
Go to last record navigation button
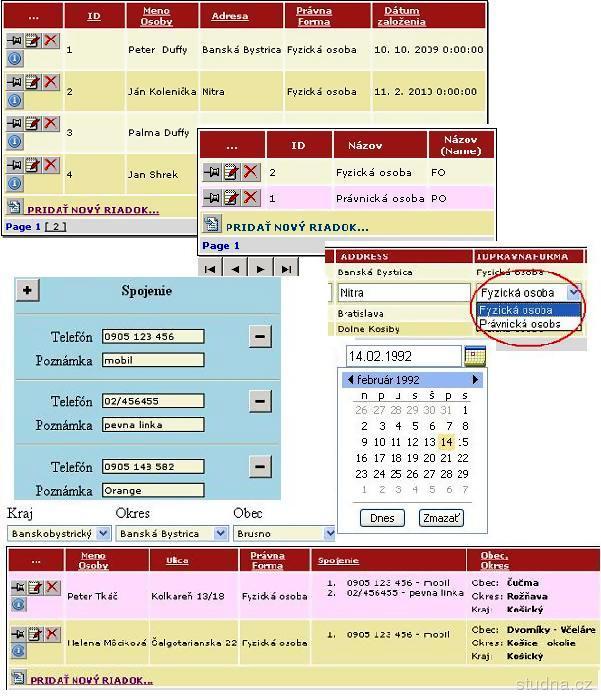(x=286, y=269)
